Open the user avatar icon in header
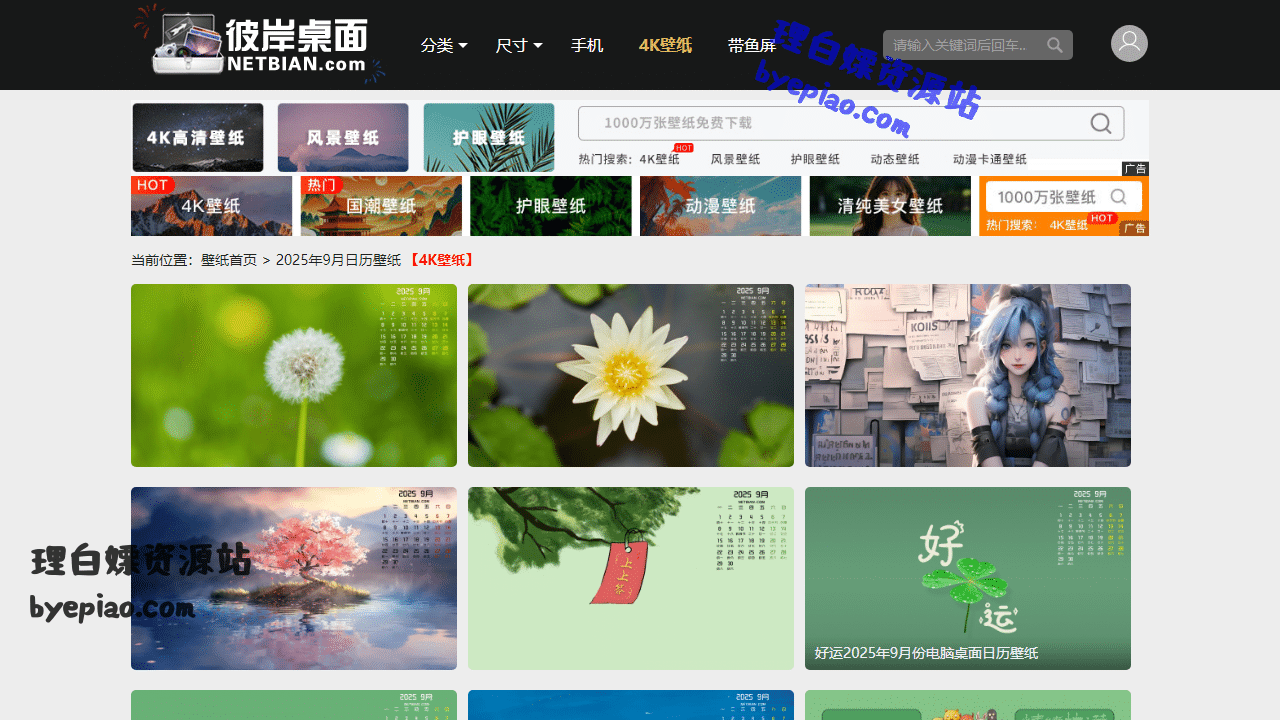Image resolution: width=1280 pixels, height=720 pixels. pyautogui.click(x=1129, y=43)
